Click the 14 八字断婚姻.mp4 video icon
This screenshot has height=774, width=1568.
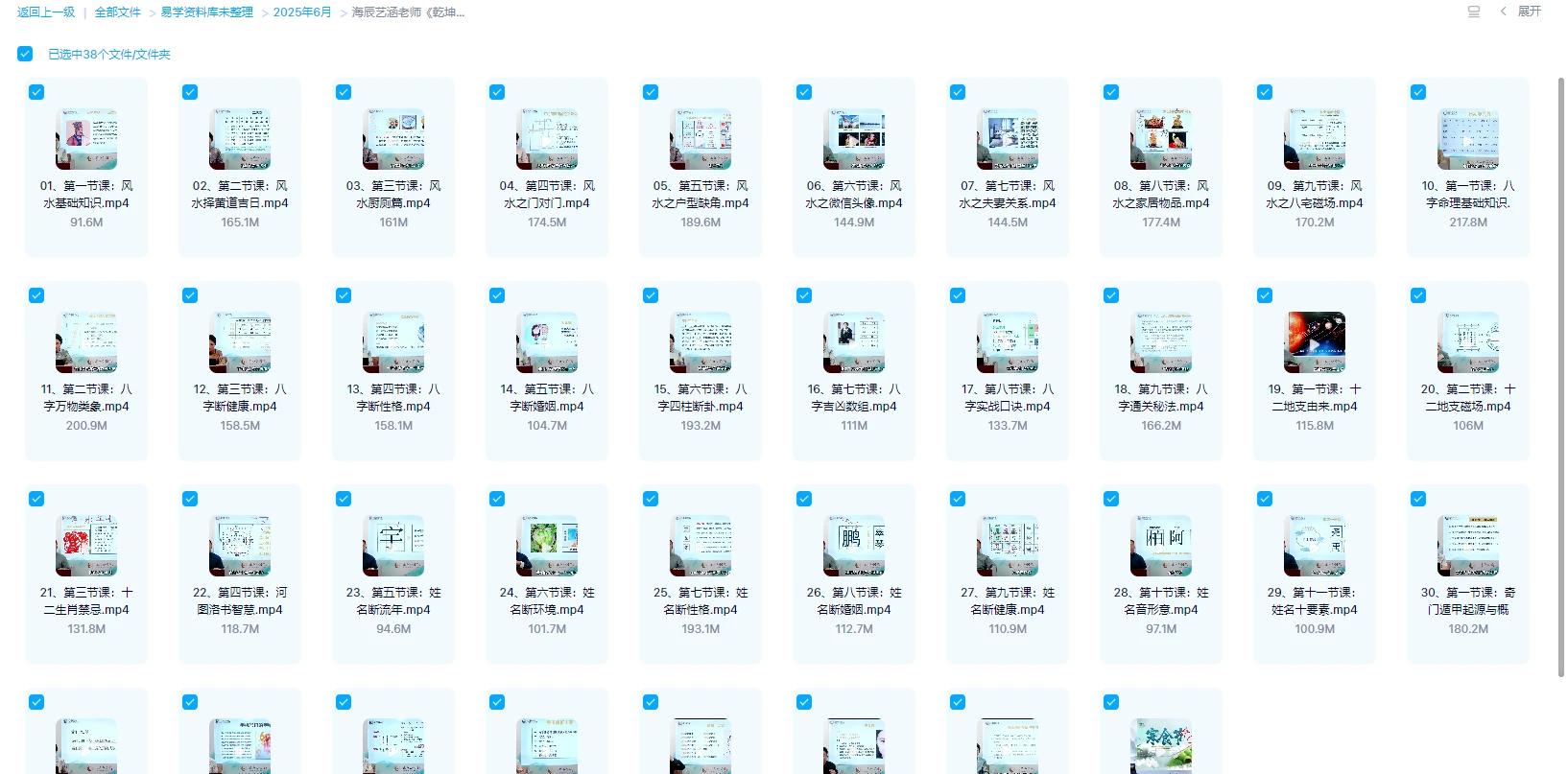click(x=547, y=342)
